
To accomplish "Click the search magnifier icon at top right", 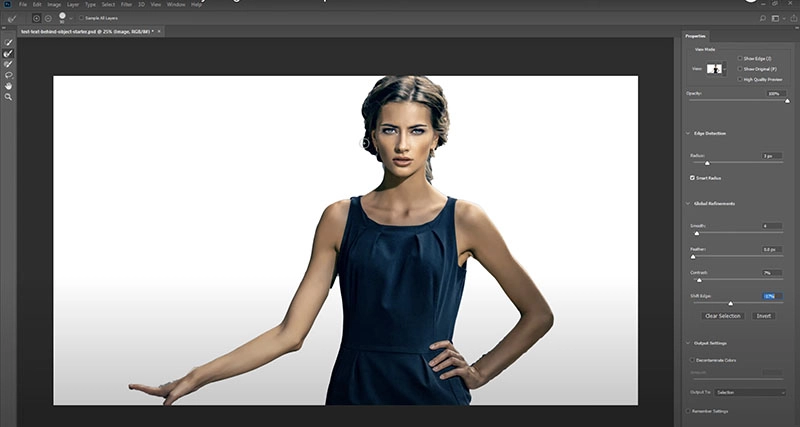I will click(763, 18).
